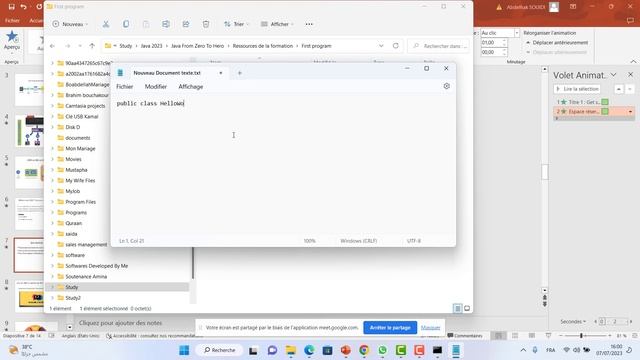
Task: Switch Explorer to details view icon
Action: (458, 309)
